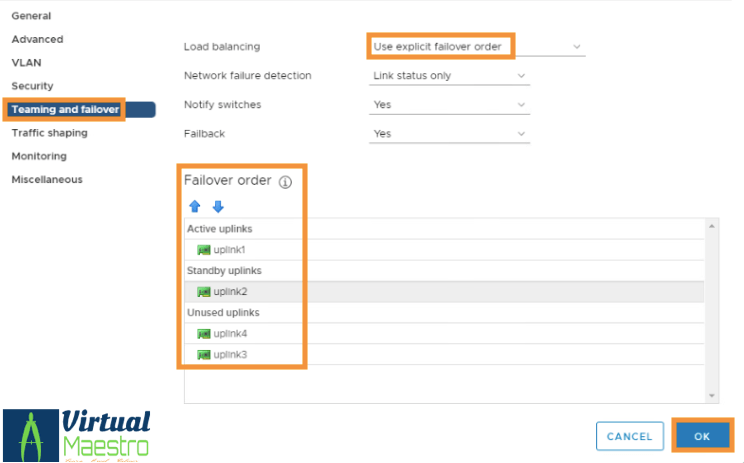Viewport: 744px width, 463px height.
Task: Select the uplink3 unused adapter icon
Action: click(204, 354)
